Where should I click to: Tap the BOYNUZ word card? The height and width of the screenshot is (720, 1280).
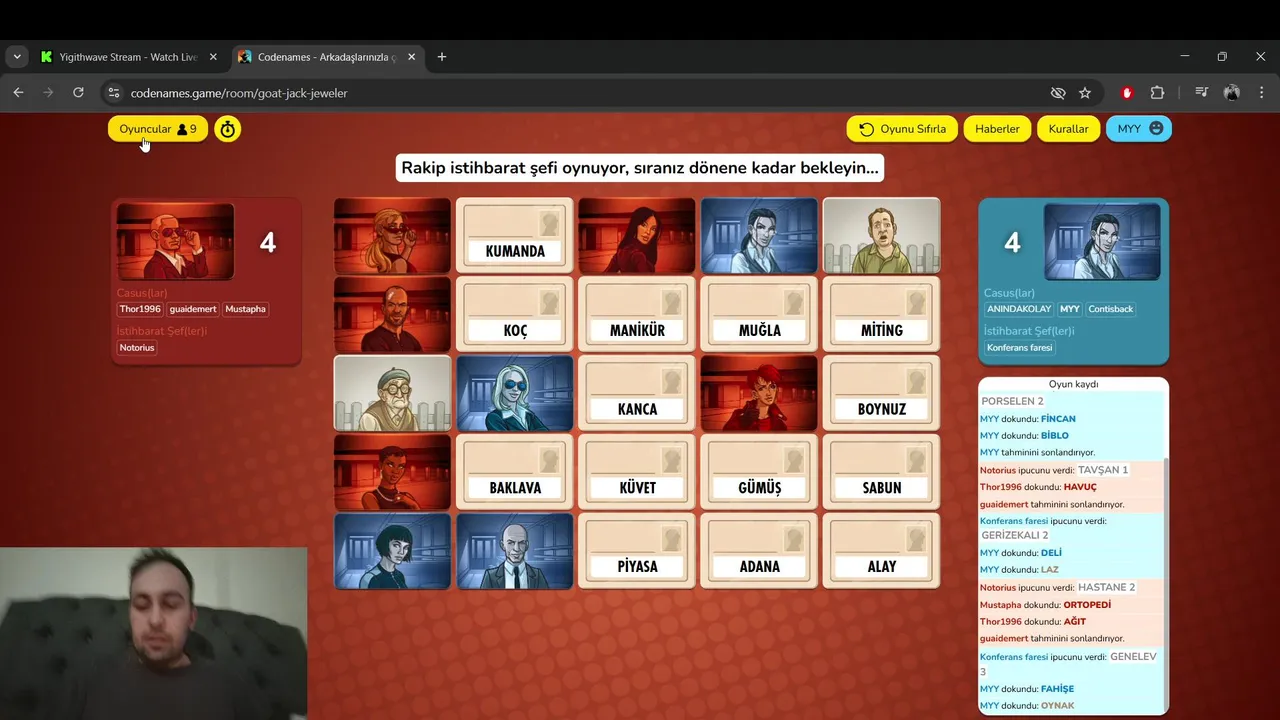(881, 394)
